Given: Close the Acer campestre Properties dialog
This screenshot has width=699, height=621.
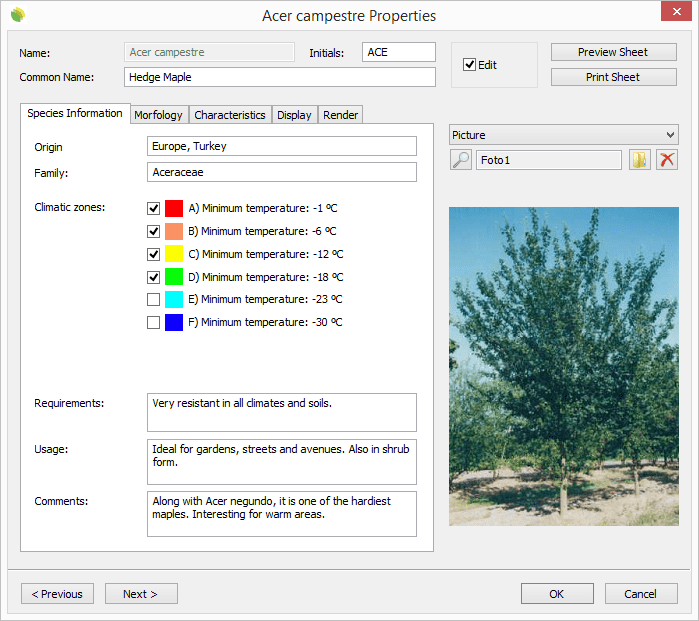Looking at the screenshot, I should (x=676, y=11).
